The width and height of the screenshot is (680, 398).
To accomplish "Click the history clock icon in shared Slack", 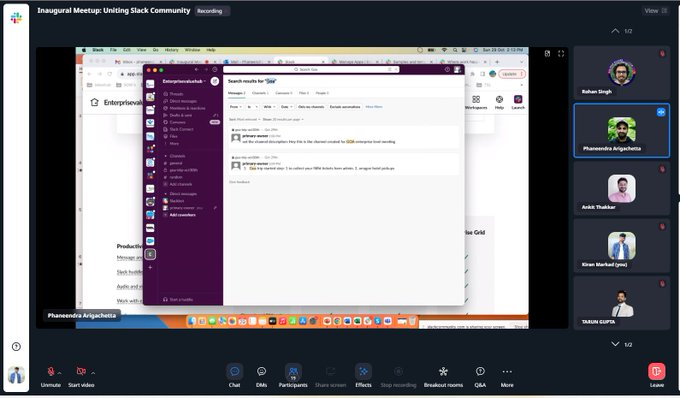I will click(215, 69).
